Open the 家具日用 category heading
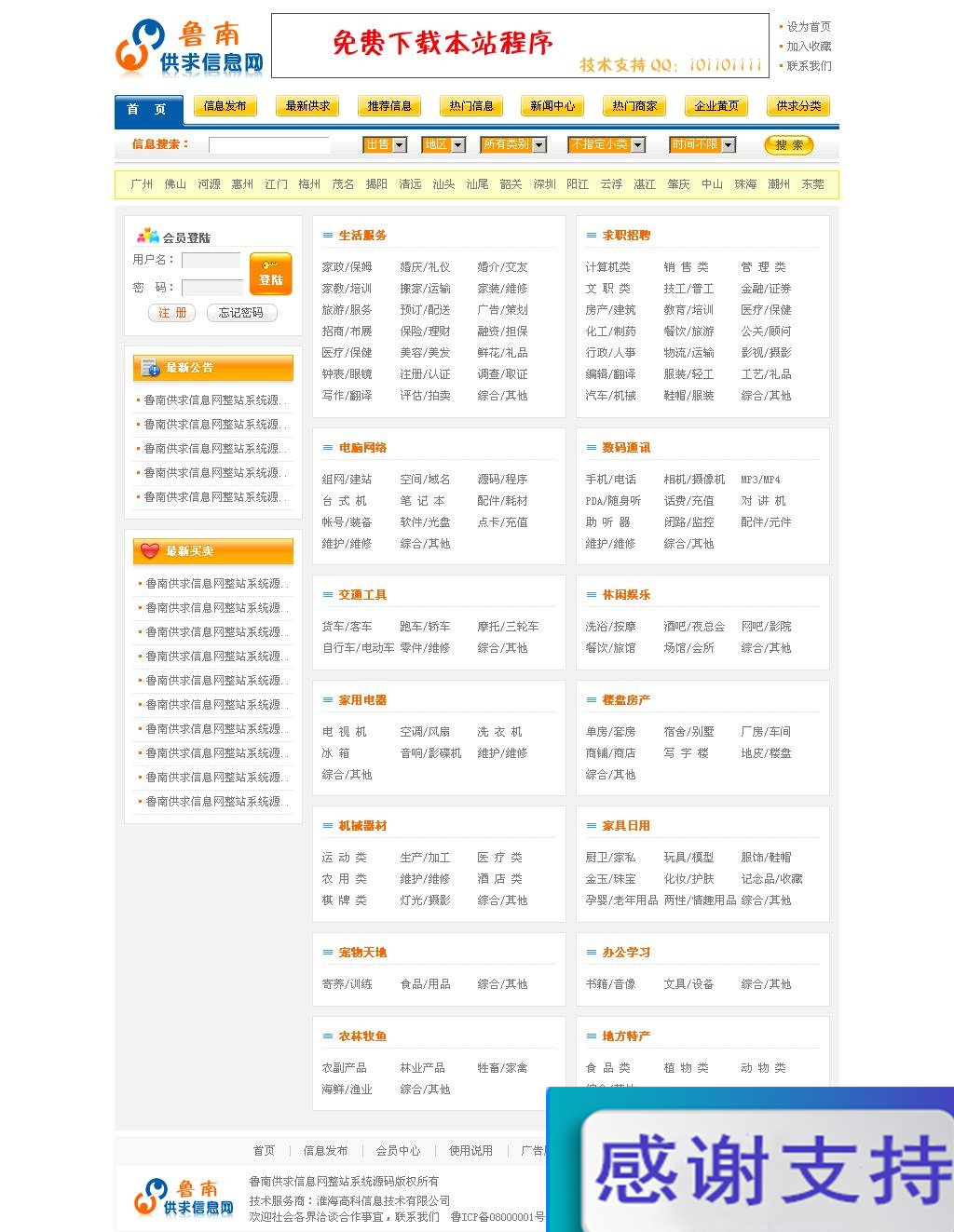Screen dimensions: 954x1232 (626, 826)
